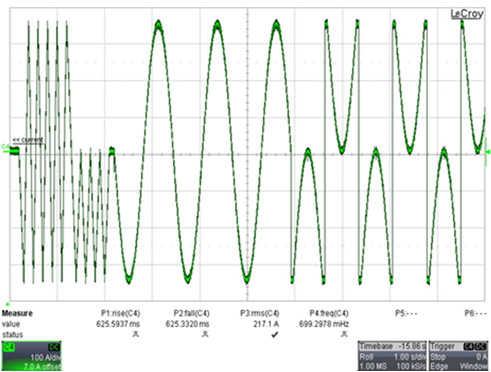Viewport: 491px width, 372px height.
Task: Select the P4:freq(C4) measurement header
Action: coord(329,313)
